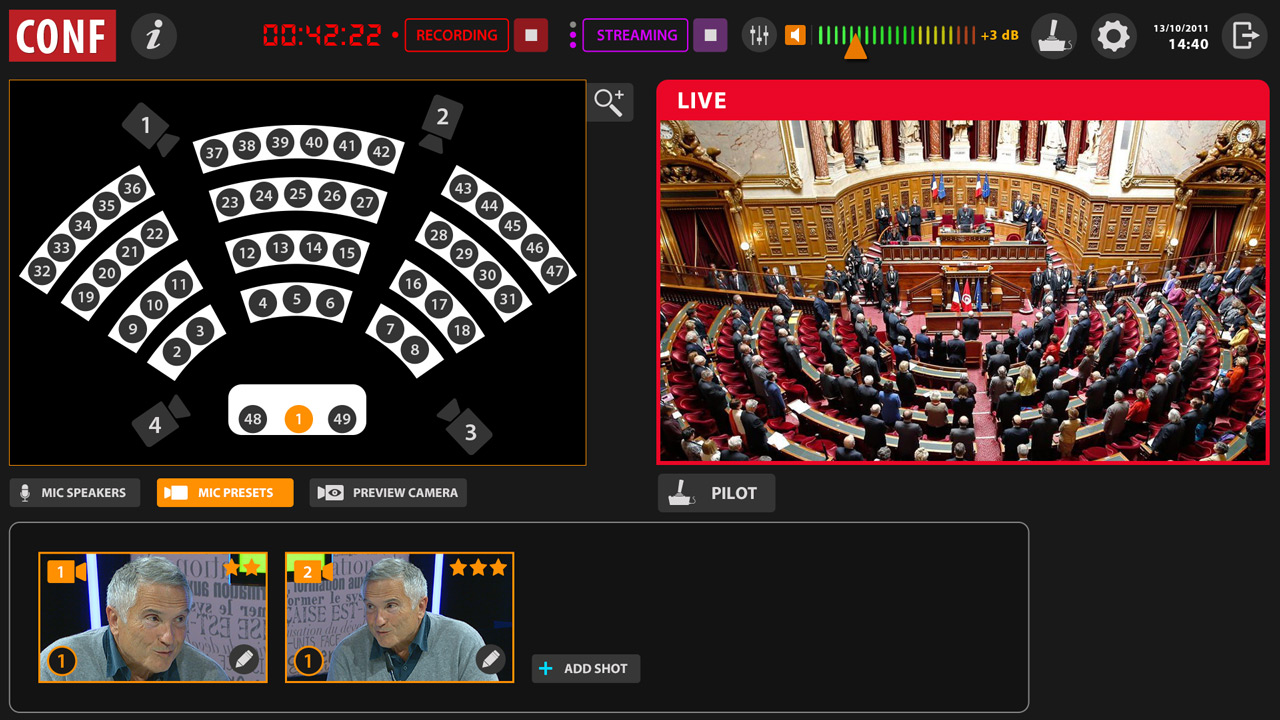The height and width of the screenshot is (720, 1280).
Task: Open the audio mixer faders icon
Action: [759, 35]
